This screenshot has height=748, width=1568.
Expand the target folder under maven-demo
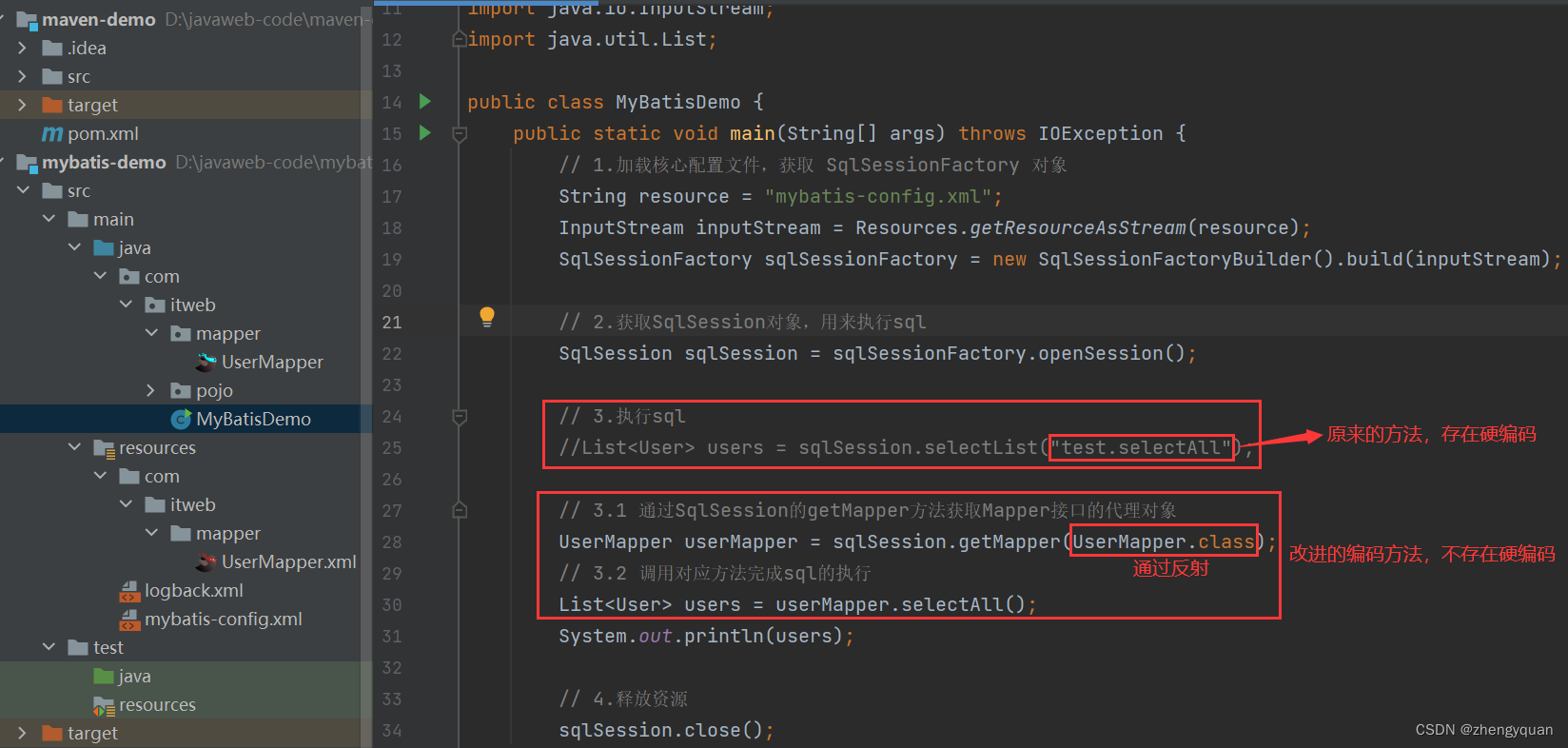[22, 105]
